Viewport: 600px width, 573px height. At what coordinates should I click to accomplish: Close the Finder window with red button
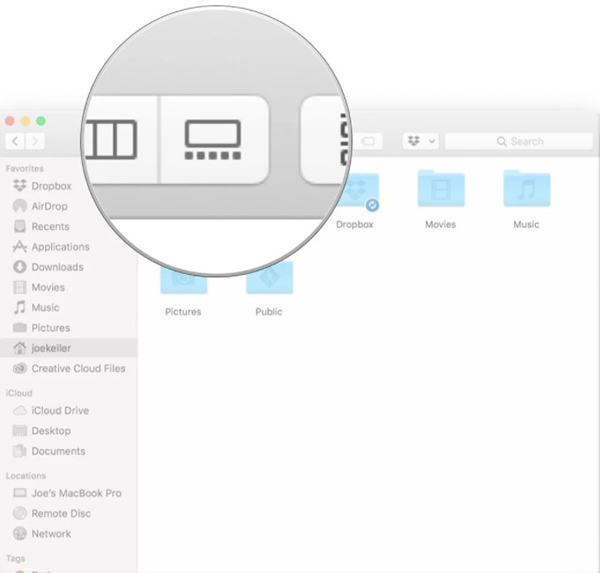10,121
